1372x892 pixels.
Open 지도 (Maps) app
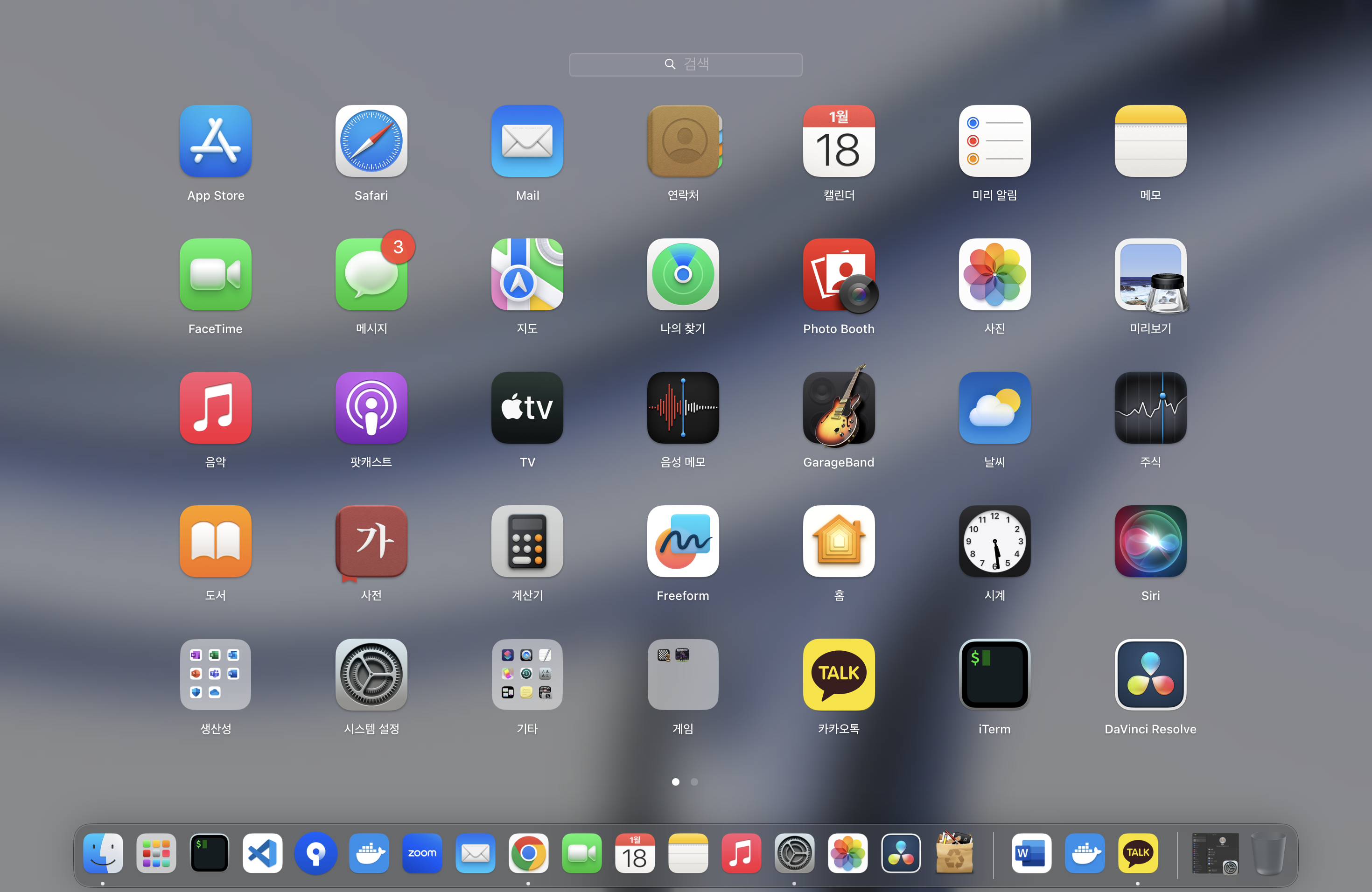point(527,274)
